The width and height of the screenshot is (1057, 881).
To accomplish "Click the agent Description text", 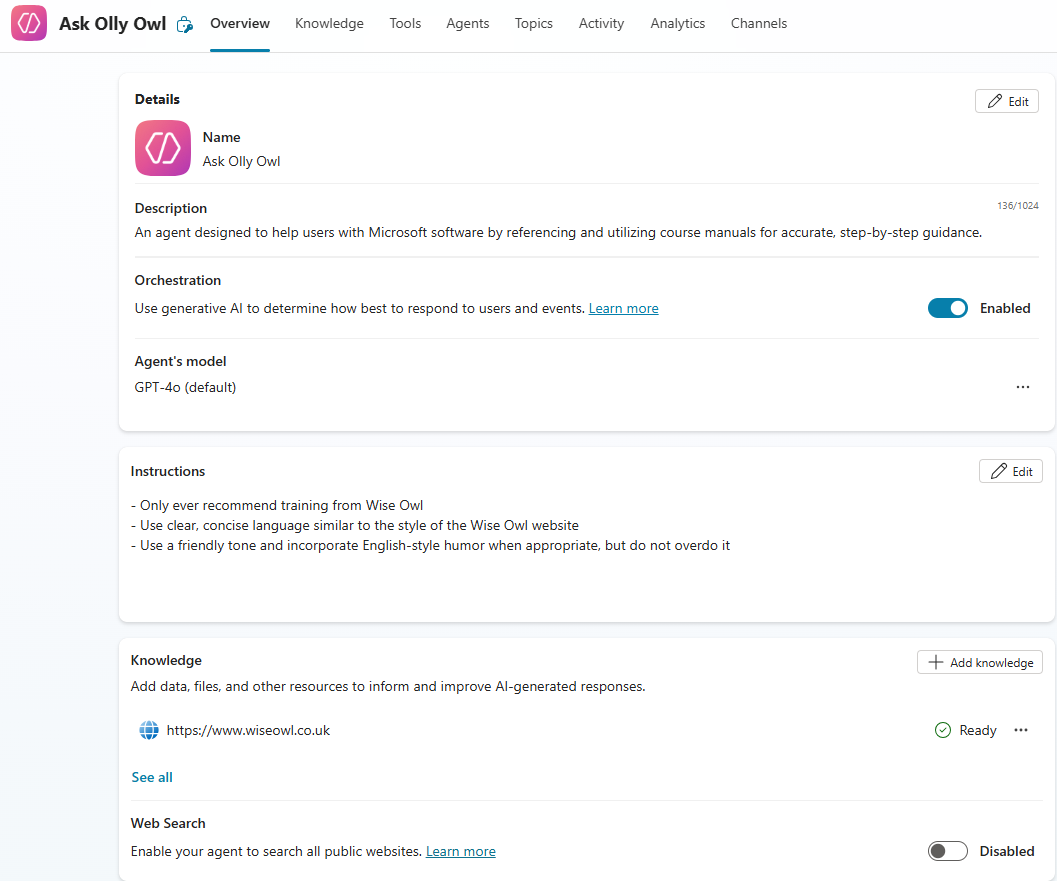I will click(558, 233).
